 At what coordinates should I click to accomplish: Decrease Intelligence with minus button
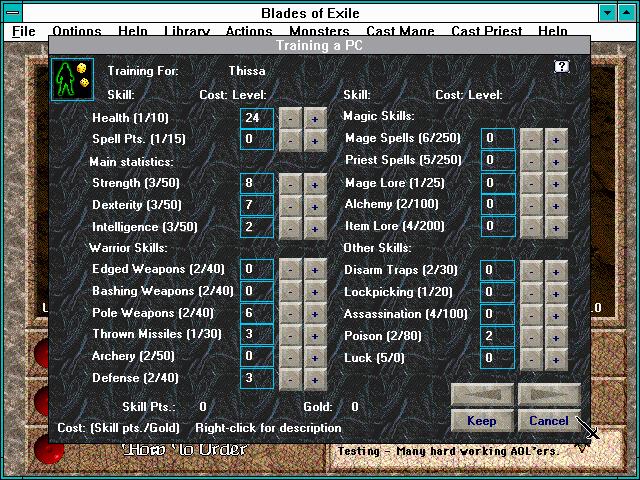[290, 228]
